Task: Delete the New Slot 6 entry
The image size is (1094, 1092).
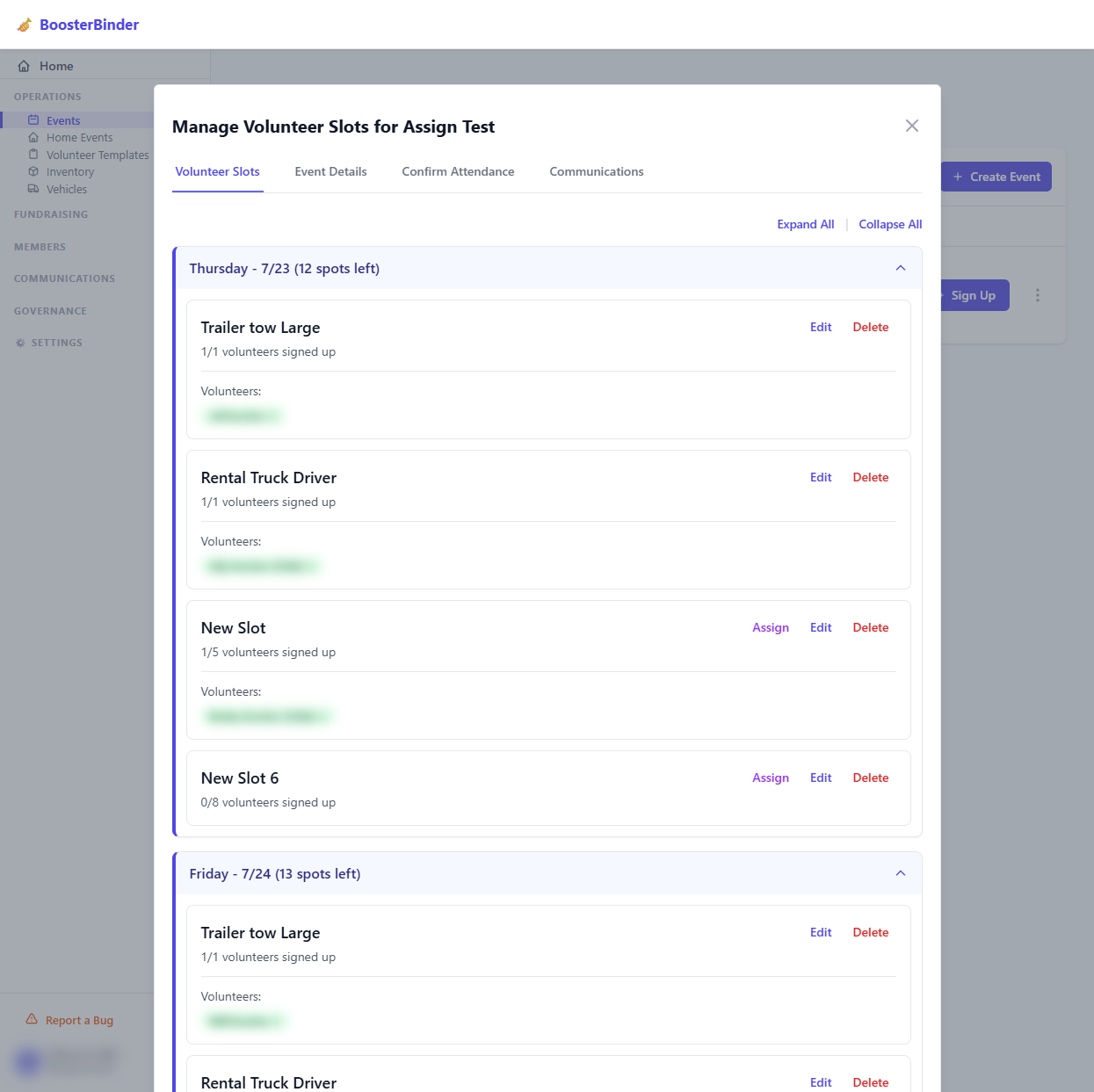Action: [871, 777]
